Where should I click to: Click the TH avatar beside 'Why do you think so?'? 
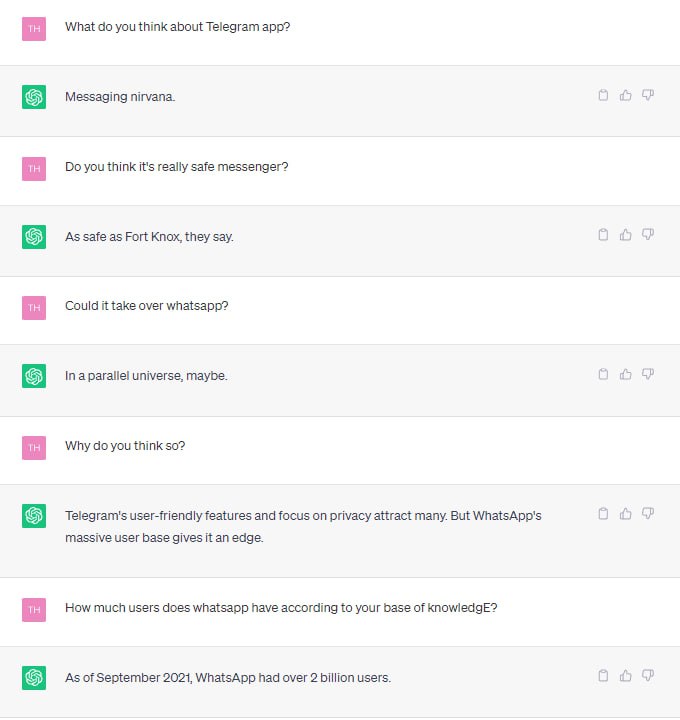point(34,448)
